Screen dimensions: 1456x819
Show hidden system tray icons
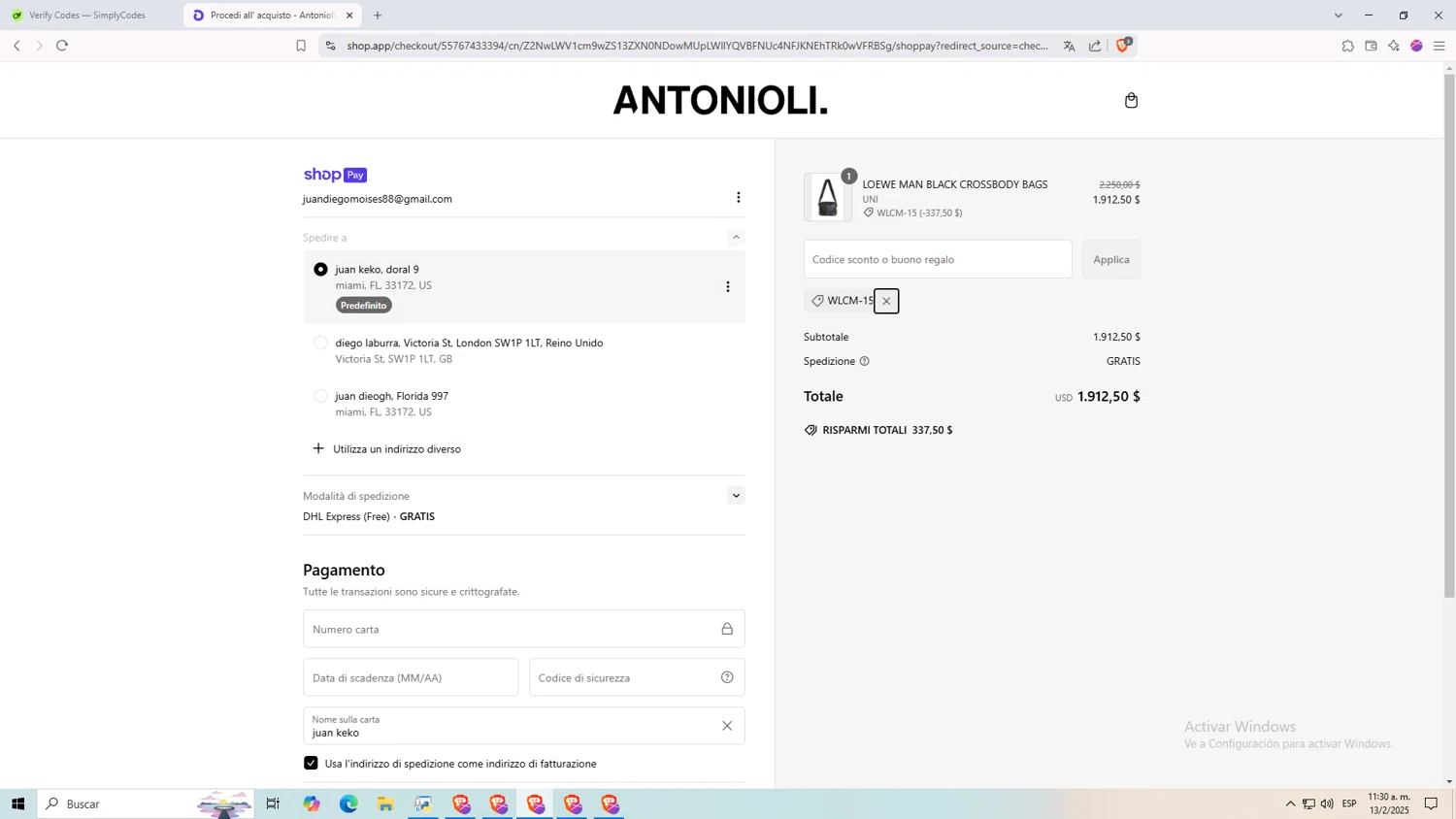[x=1290, y=803]
